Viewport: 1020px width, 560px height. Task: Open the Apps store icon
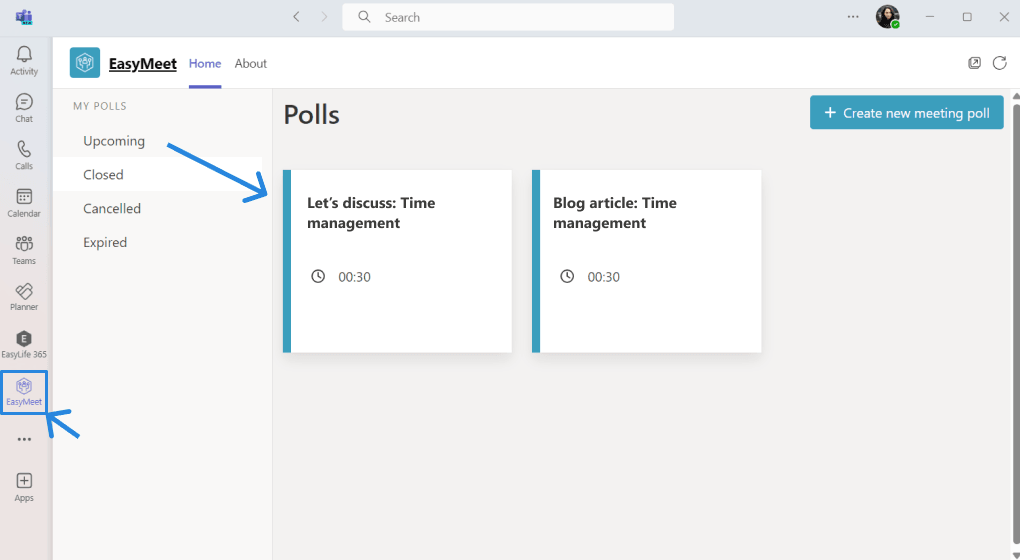(x=24, y=486)
